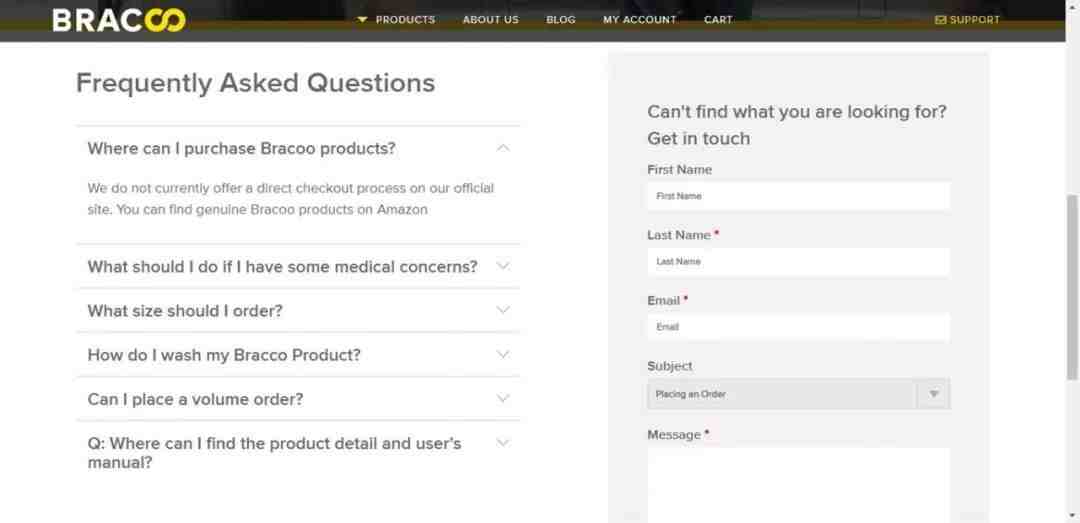Click chevron beside 'What size should I order?'
1080x523 pixels.
pyautogui.click(x=503, y=310)
